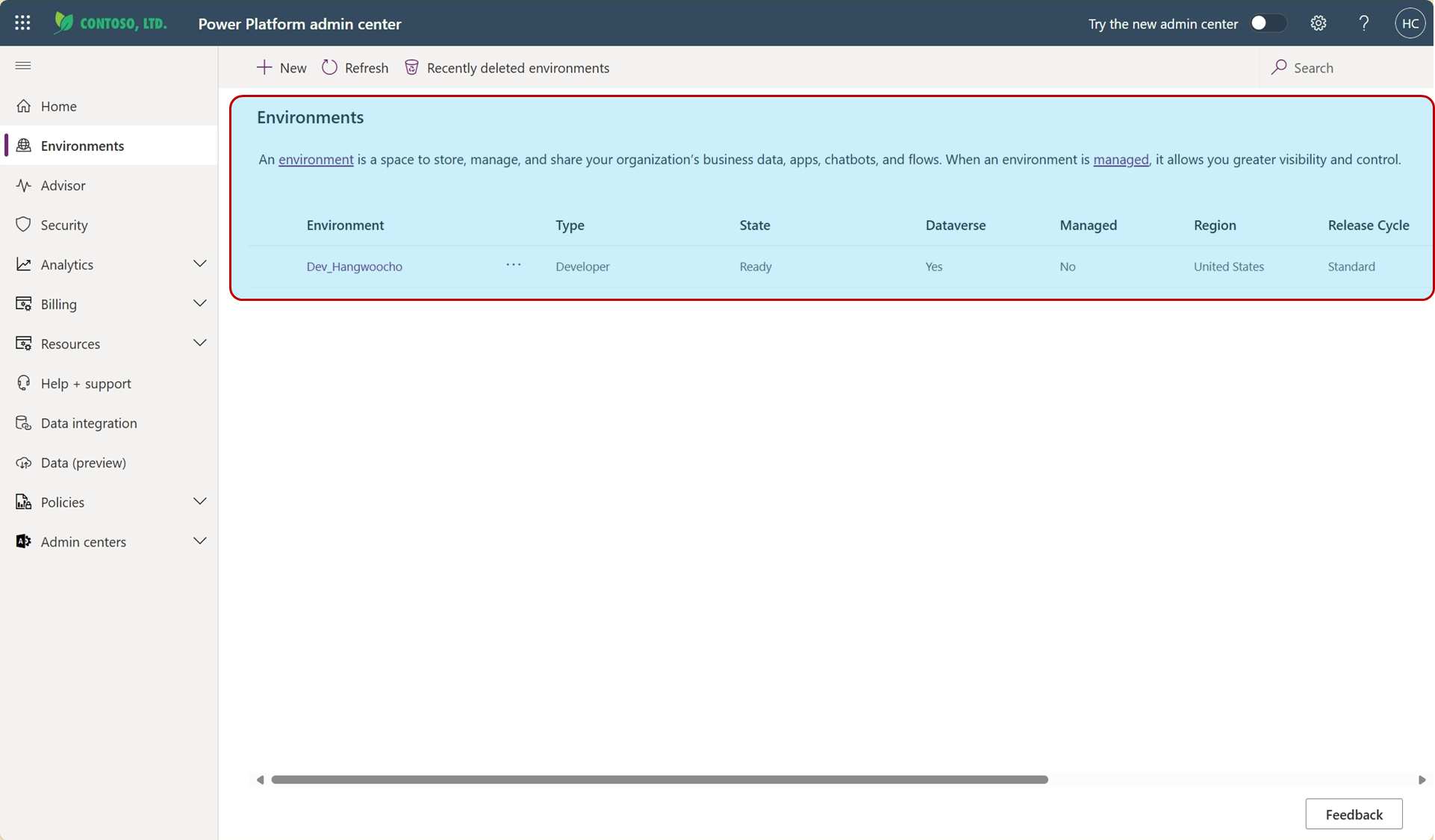Click the Security shield icon
The image size is (1435, 840).
pyautogui.click(x=24, y=225)
